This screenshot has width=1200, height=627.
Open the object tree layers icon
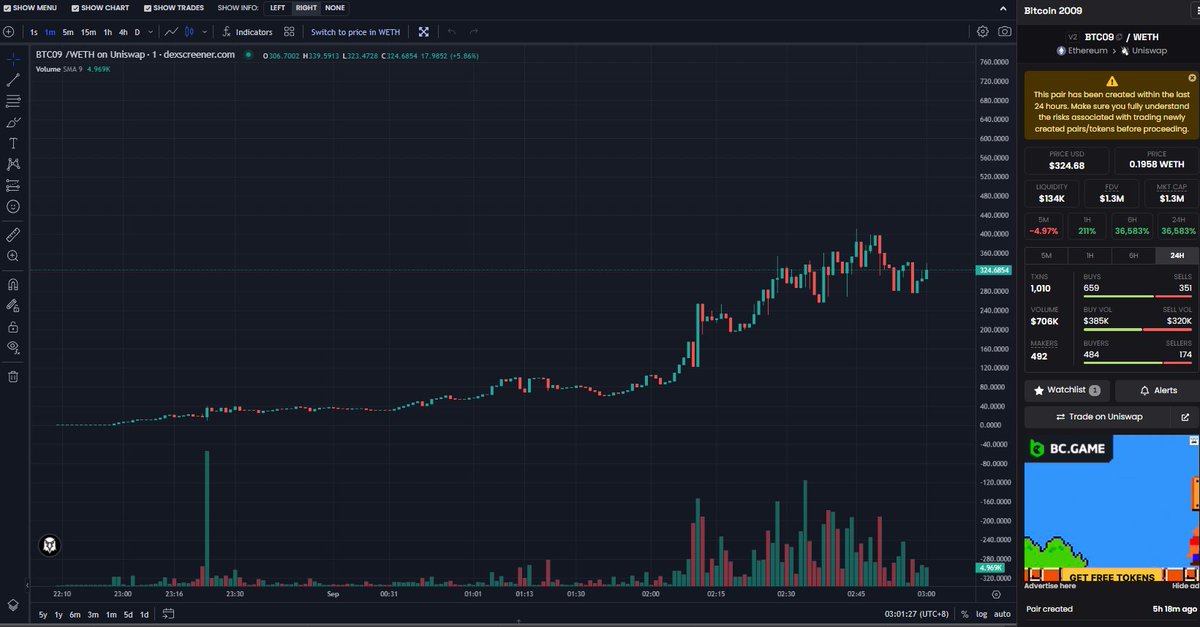click(13, 605)
